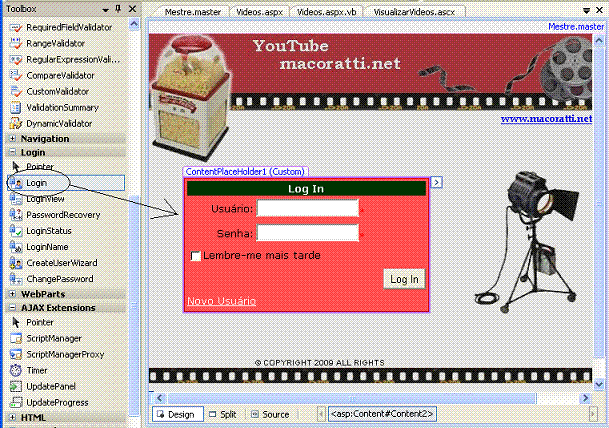Image resolution: width=609 pixels, height=428 pixels.
Task: Switch to Split view
Action: [x=223, y=414]
